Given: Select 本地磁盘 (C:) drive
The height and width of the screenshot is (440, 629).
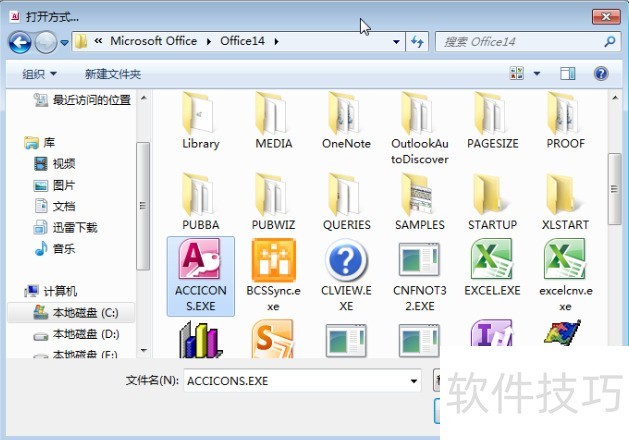Looking at the screenshot, I should point(71,313).
